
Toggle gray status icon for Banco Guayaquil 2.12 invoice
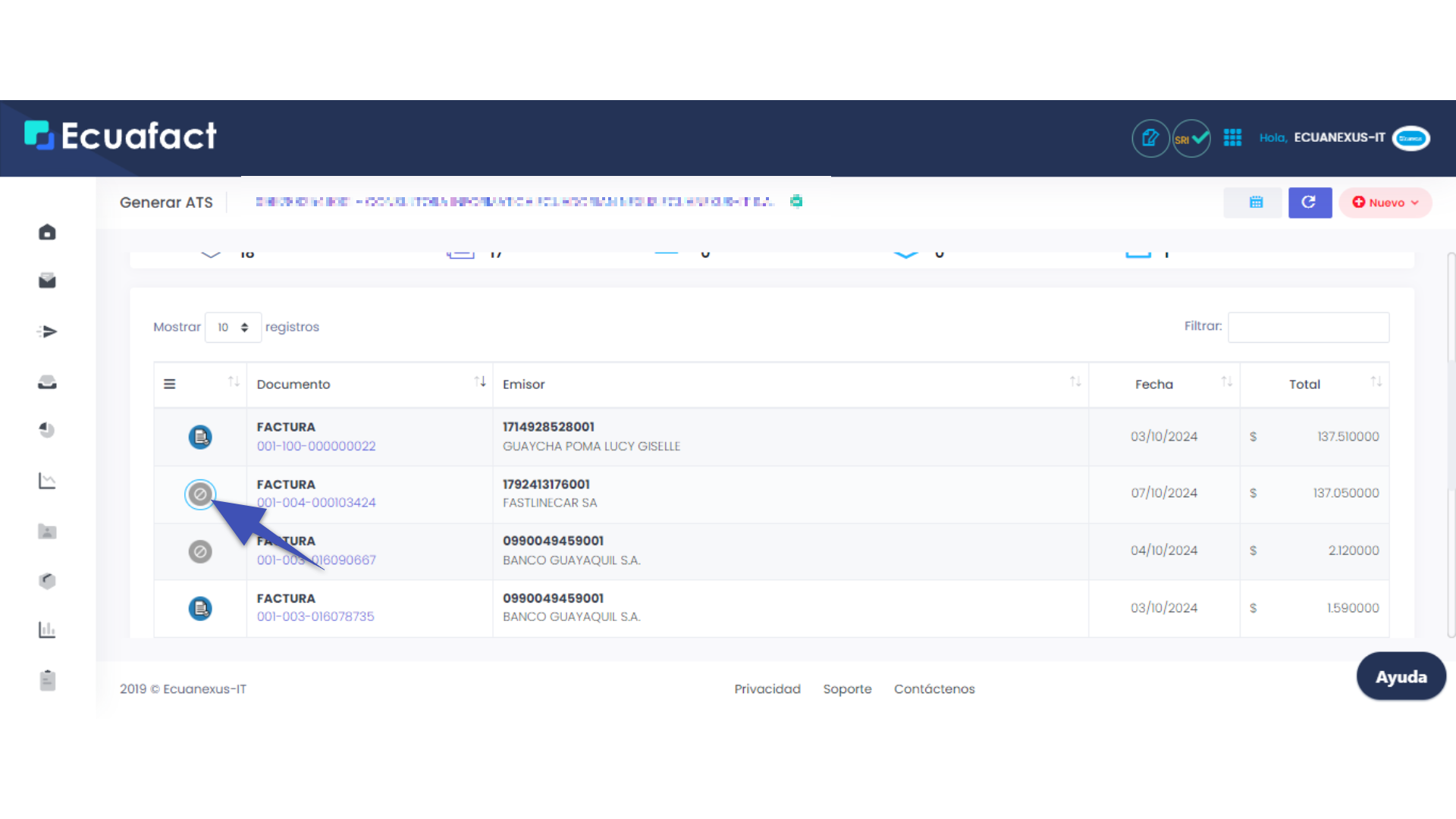200,551
